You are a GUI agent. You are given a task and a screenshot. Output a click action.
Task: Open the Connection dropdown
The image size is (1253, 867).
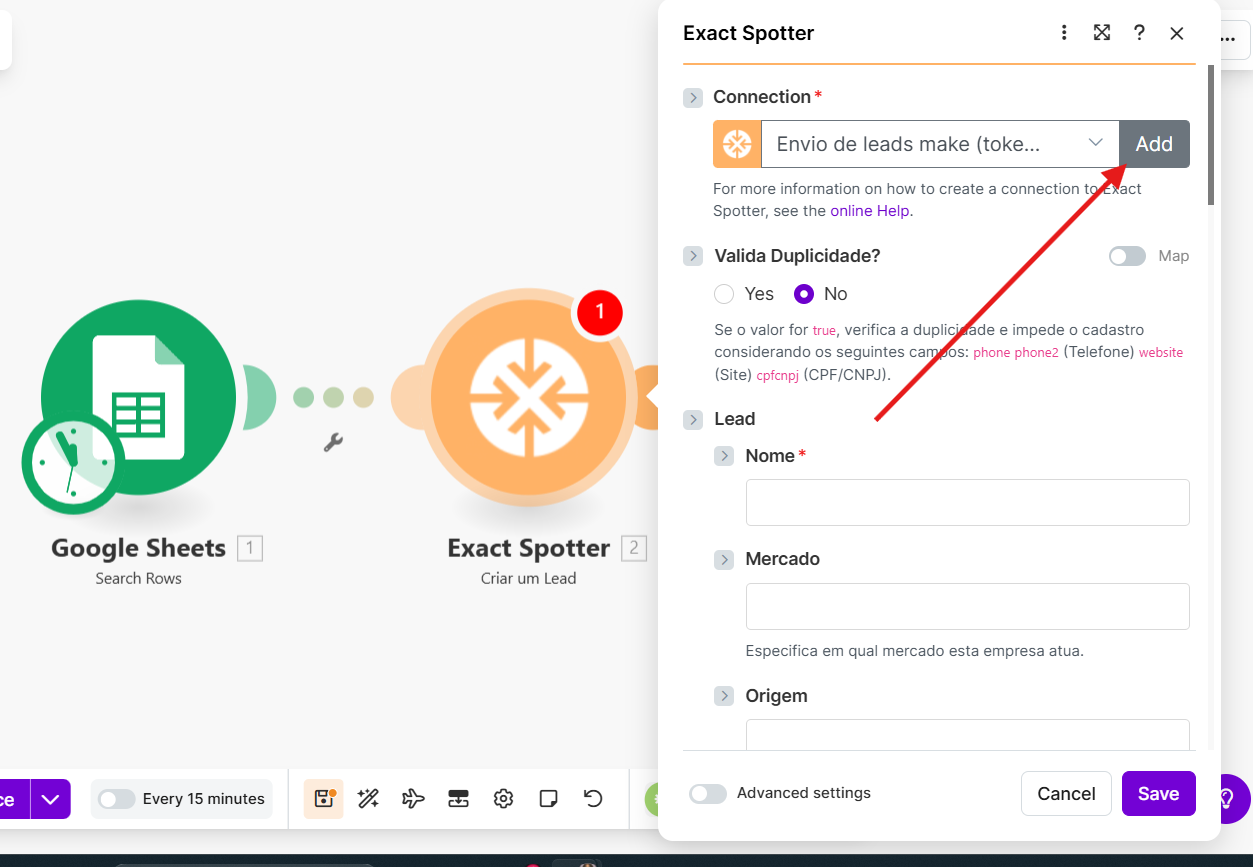940,144
